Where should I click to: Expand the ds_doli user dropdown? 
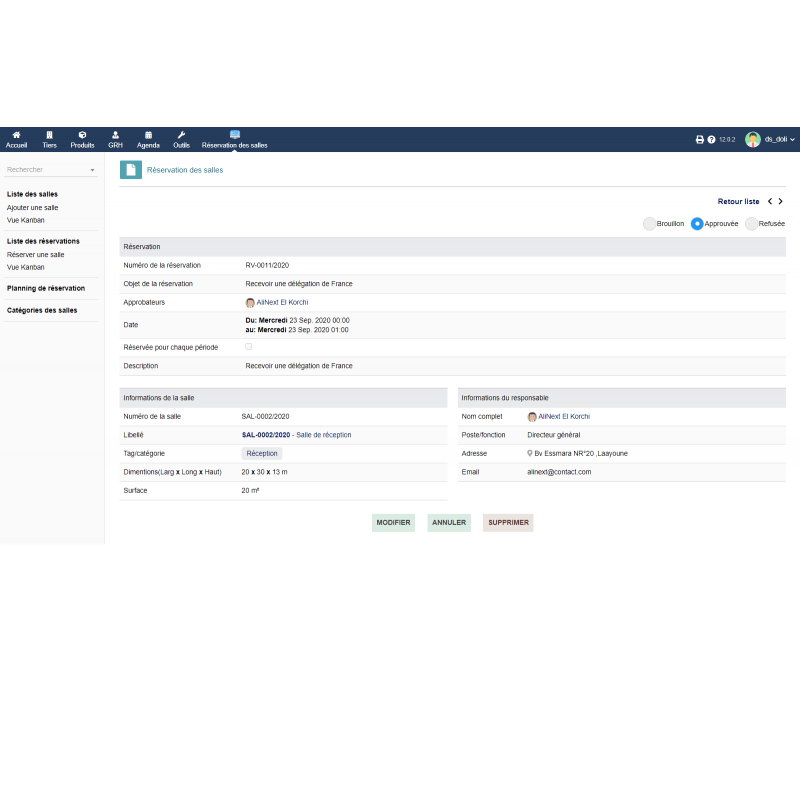click(771, 140)
